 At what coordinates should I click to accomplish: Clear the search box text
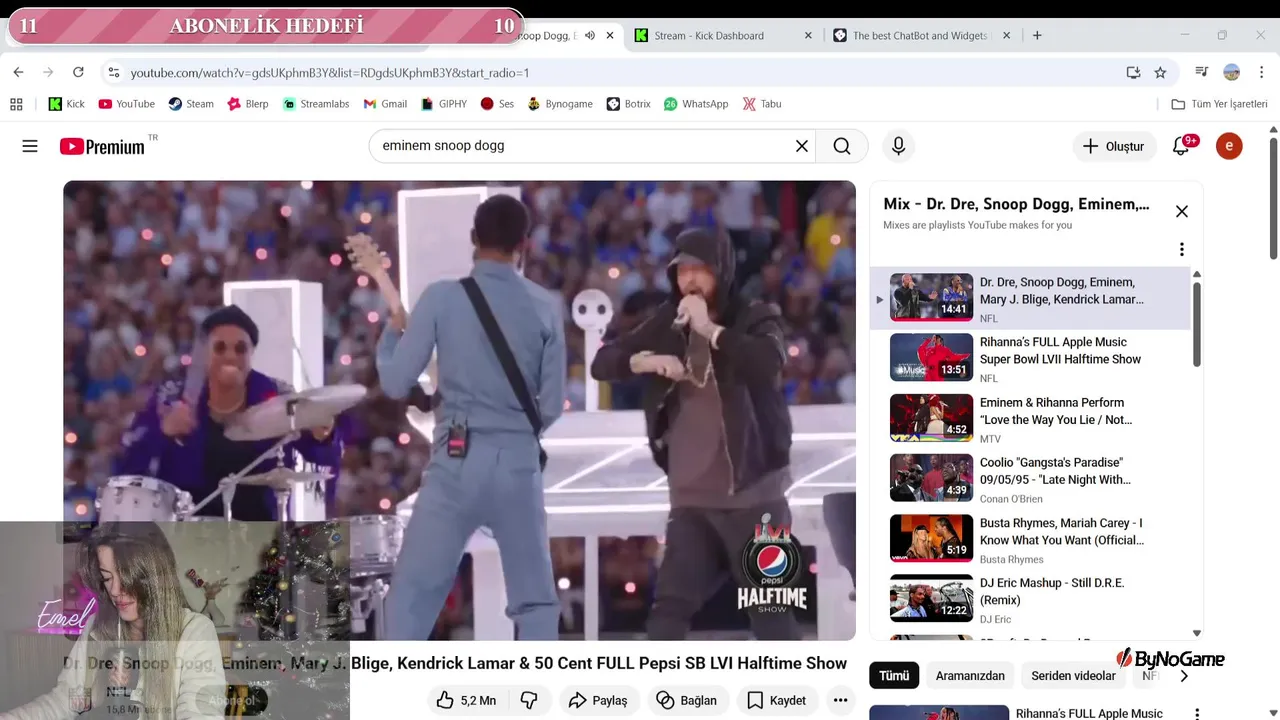coord(801,146)
